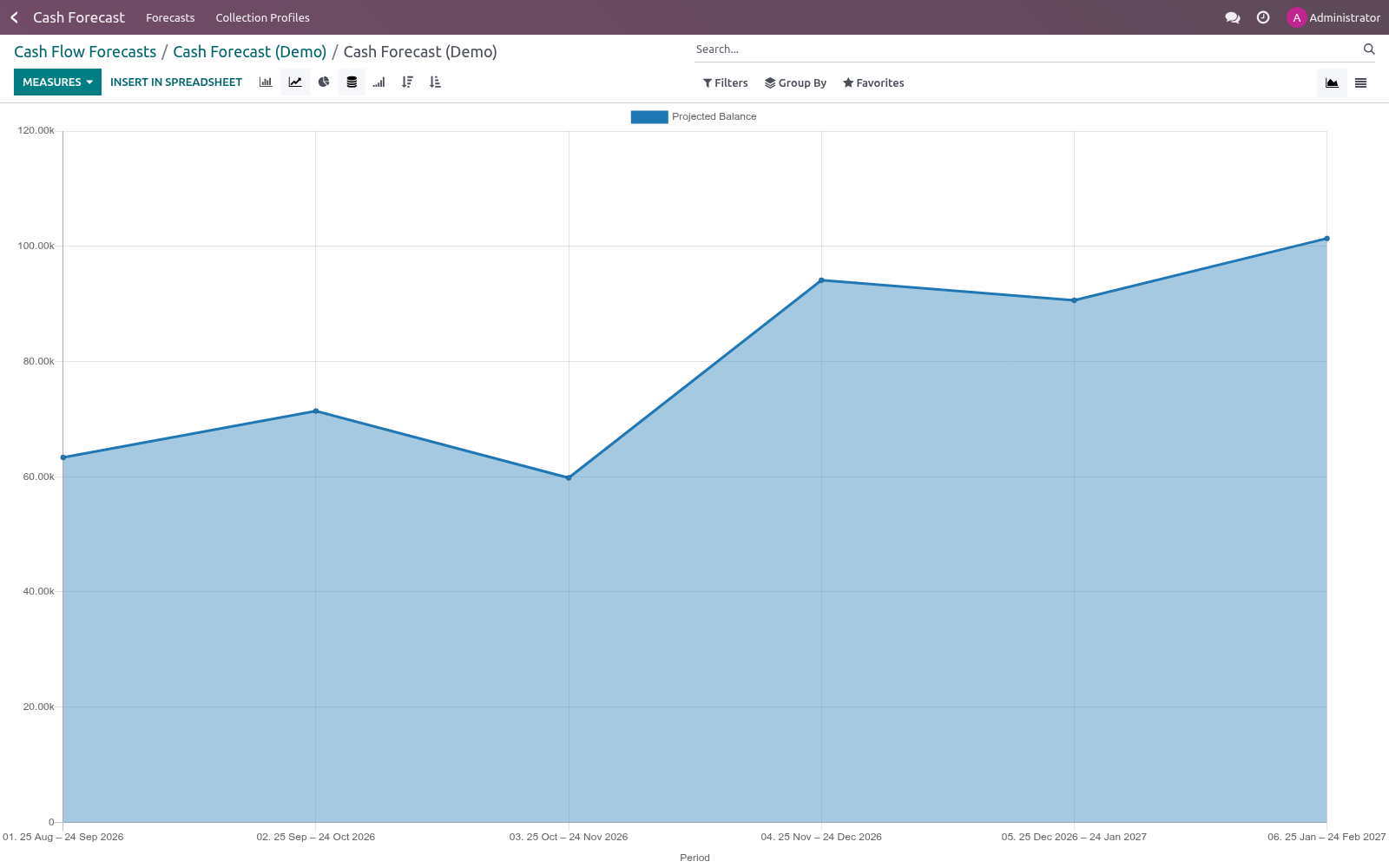Open the Collection Profiles menu
Viewport: 1389px width, 868px height.
(x=263, y=17)
